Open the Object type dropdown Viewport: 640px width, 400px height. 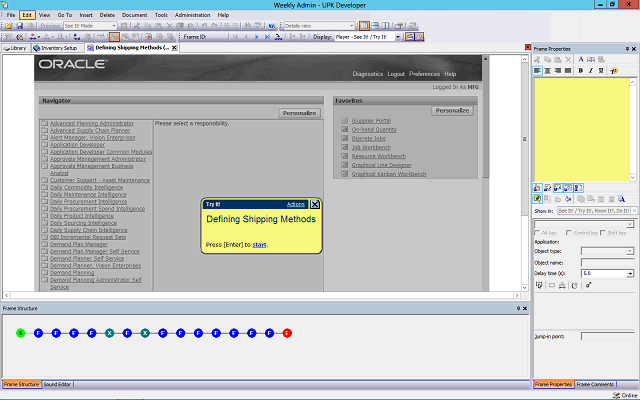607,251
